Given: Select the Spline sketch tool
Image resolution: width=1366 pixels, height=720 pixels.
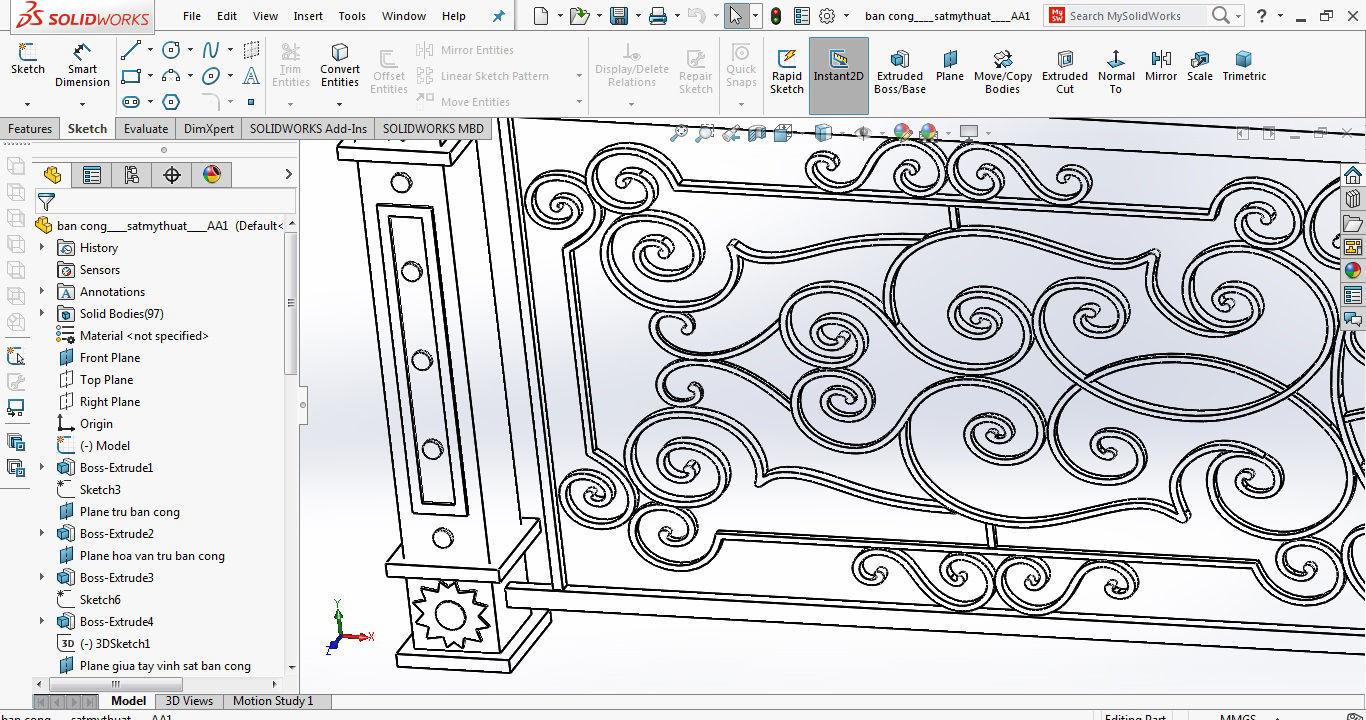Looking at the screenshot, I should (211, 50).
